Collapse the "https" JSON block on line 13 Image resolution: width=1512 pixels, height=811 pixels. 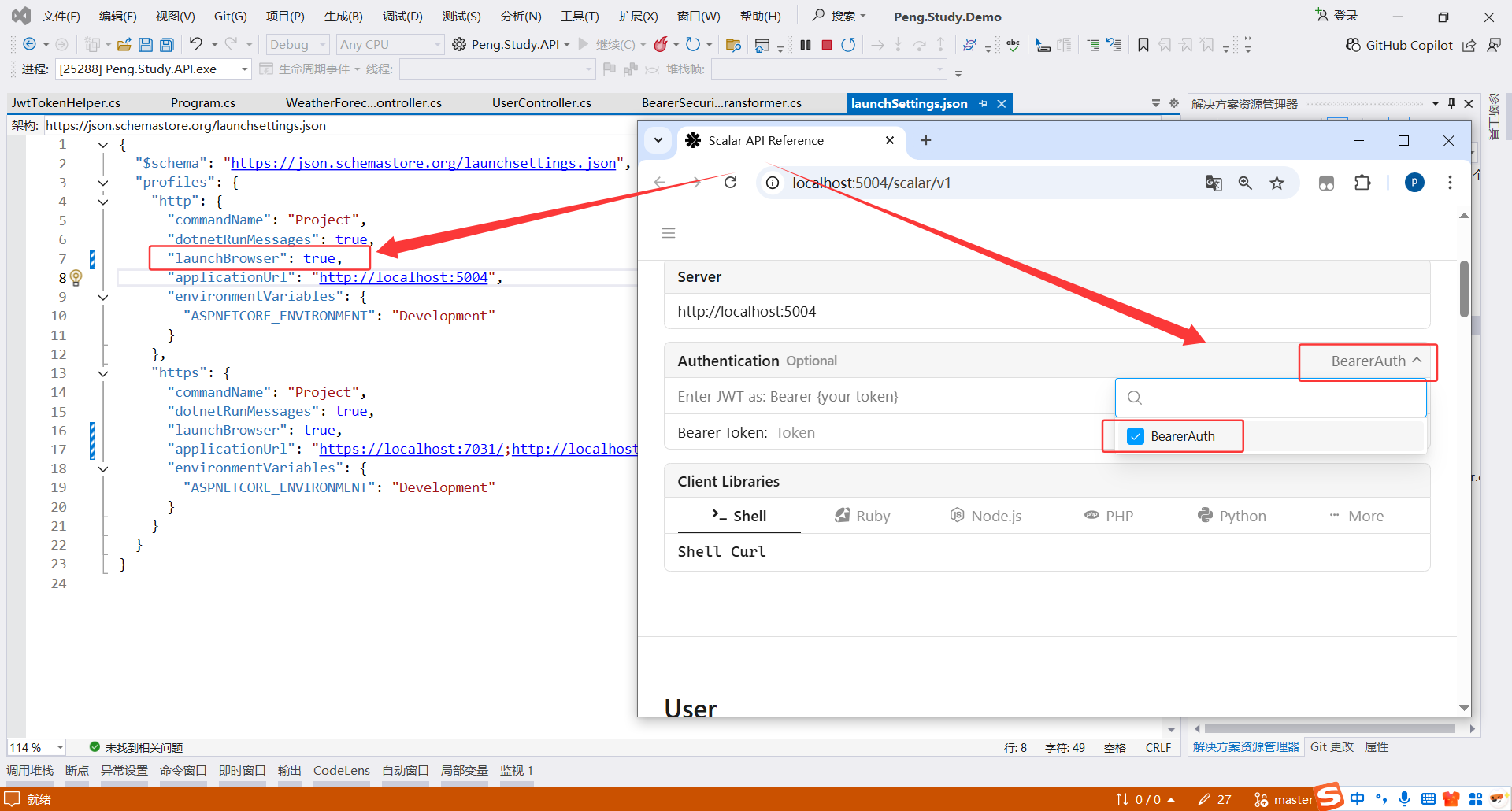point(103,373)
